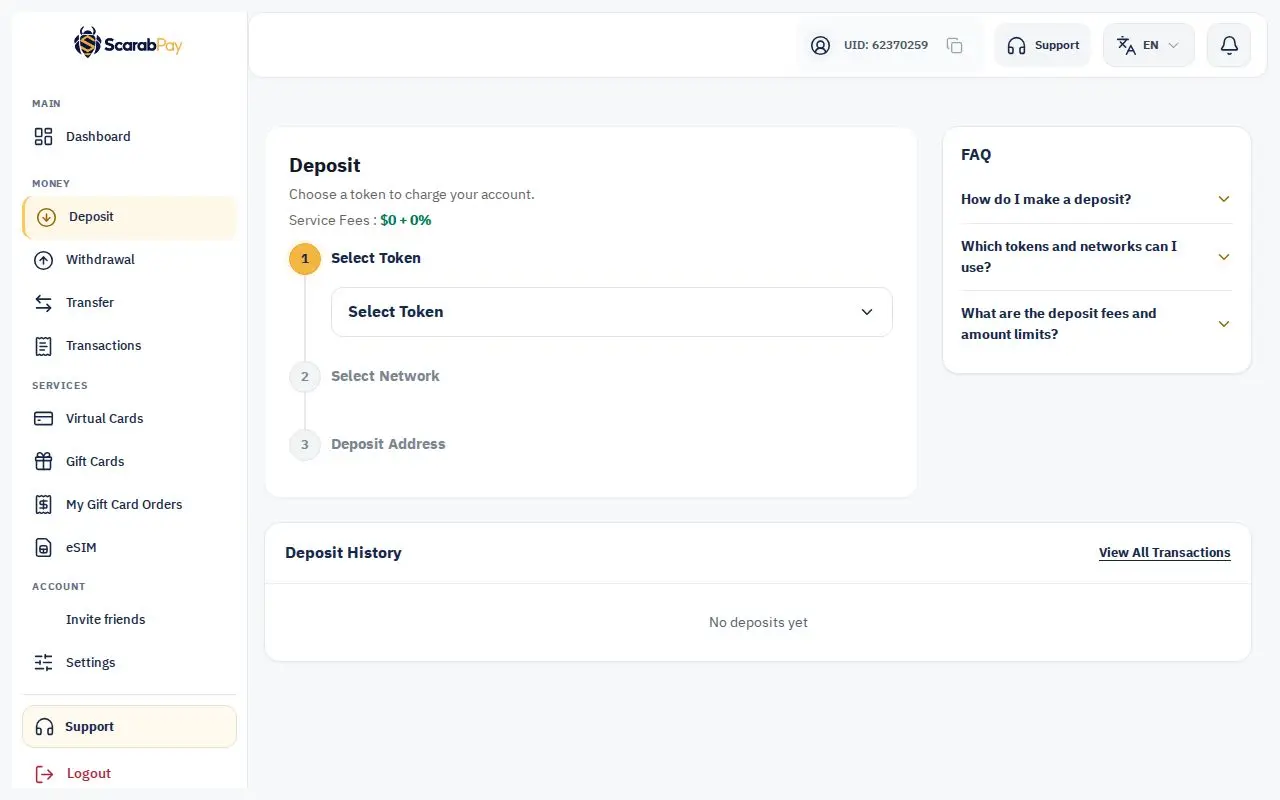The width and height of the screenshot is (1280, 800).
Task: Open My Gift Card Orders
Action: pos(129,505)
